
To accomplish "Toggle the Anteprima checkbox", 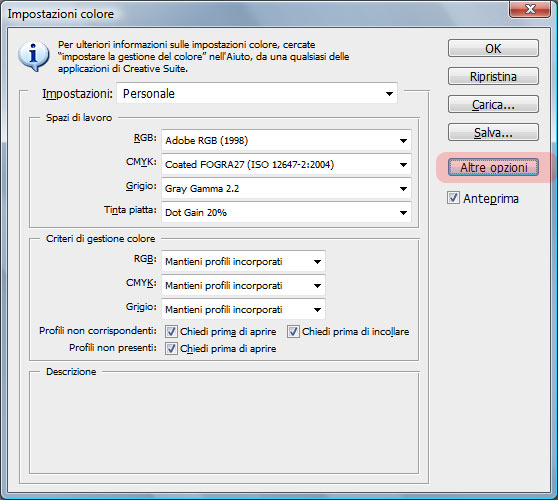I will coord(453,198).
